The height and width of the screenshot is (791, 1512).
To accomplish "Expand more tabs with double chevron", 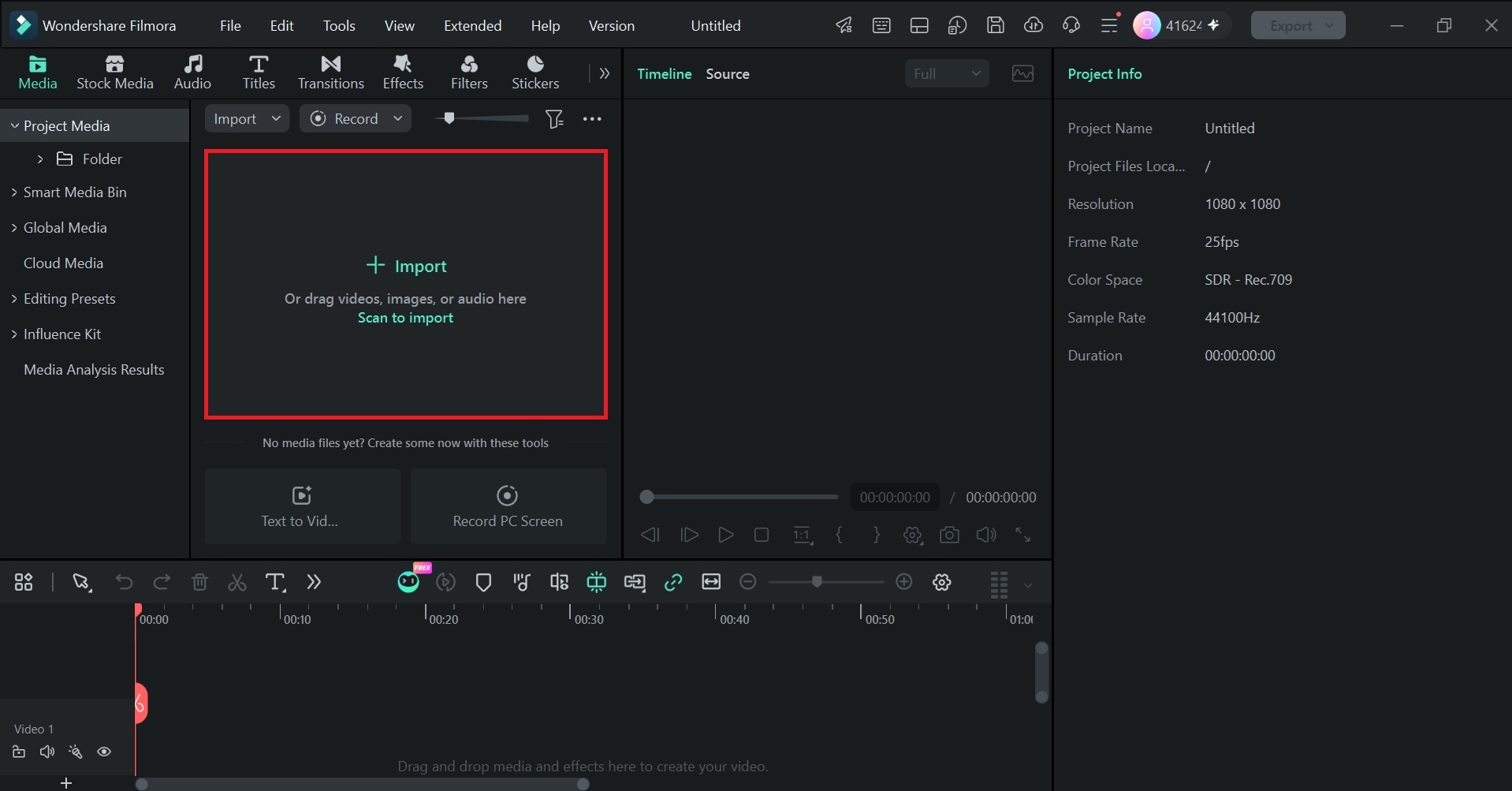I will (x=605, y=73).
